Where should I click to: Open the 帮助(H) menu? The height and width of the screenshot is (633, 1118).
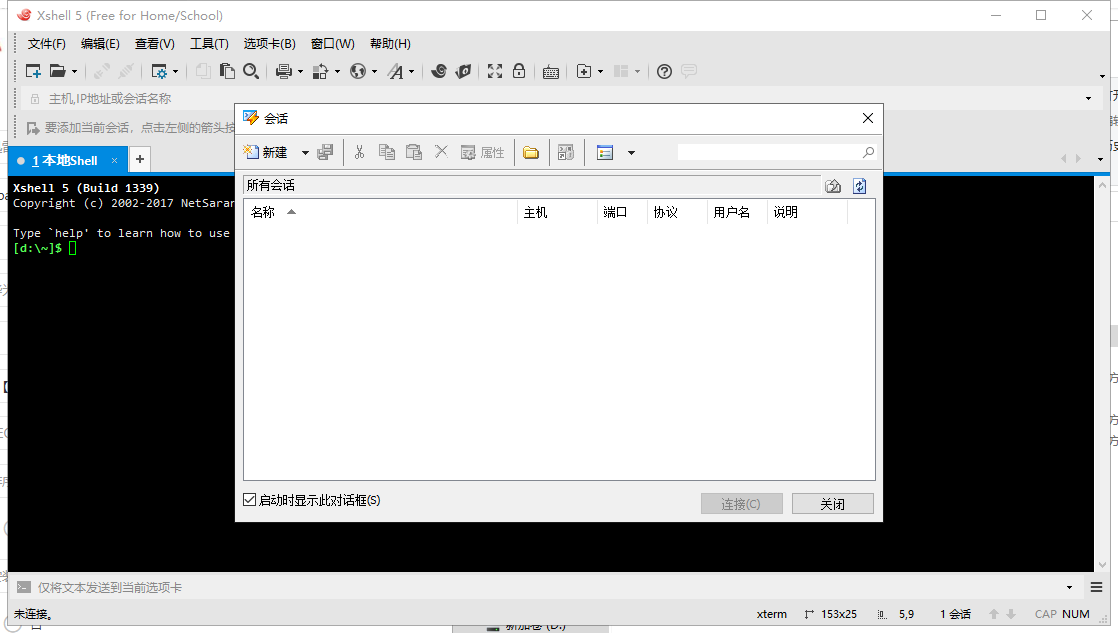(390, 43)
